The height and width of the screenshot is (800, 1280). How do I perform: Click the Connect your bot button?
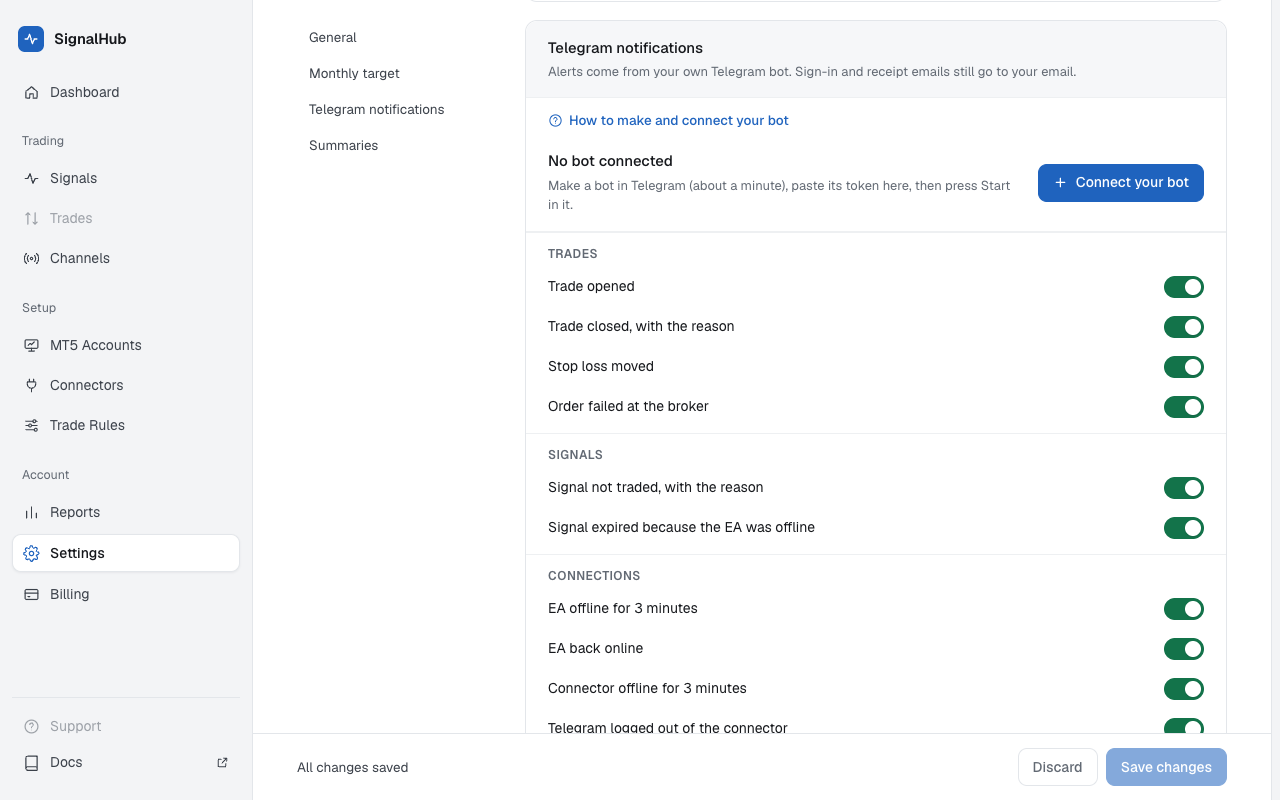tap(1121, 183)
